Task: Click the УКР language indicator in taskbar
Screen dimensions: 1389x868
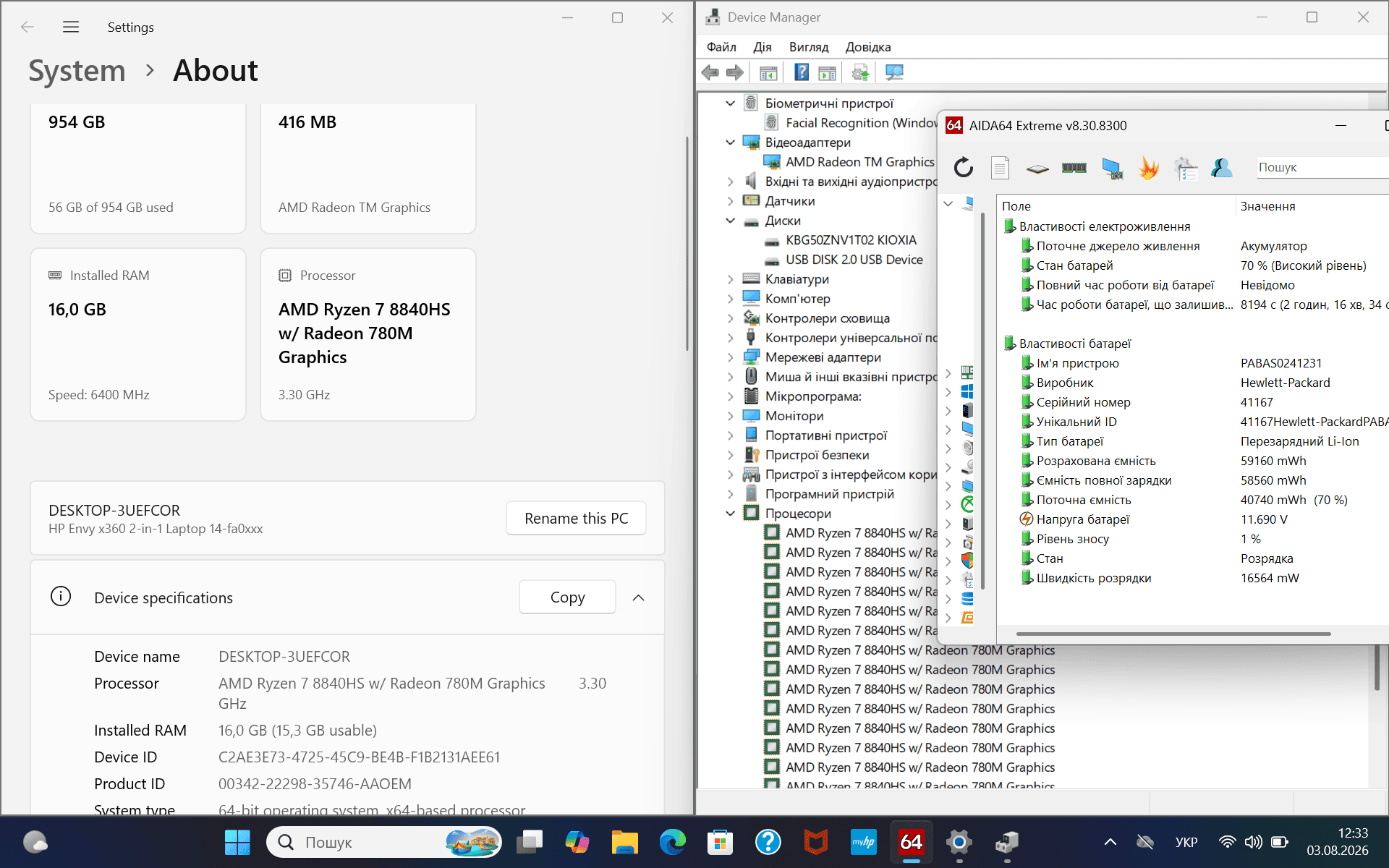Action: [1186, 842]
